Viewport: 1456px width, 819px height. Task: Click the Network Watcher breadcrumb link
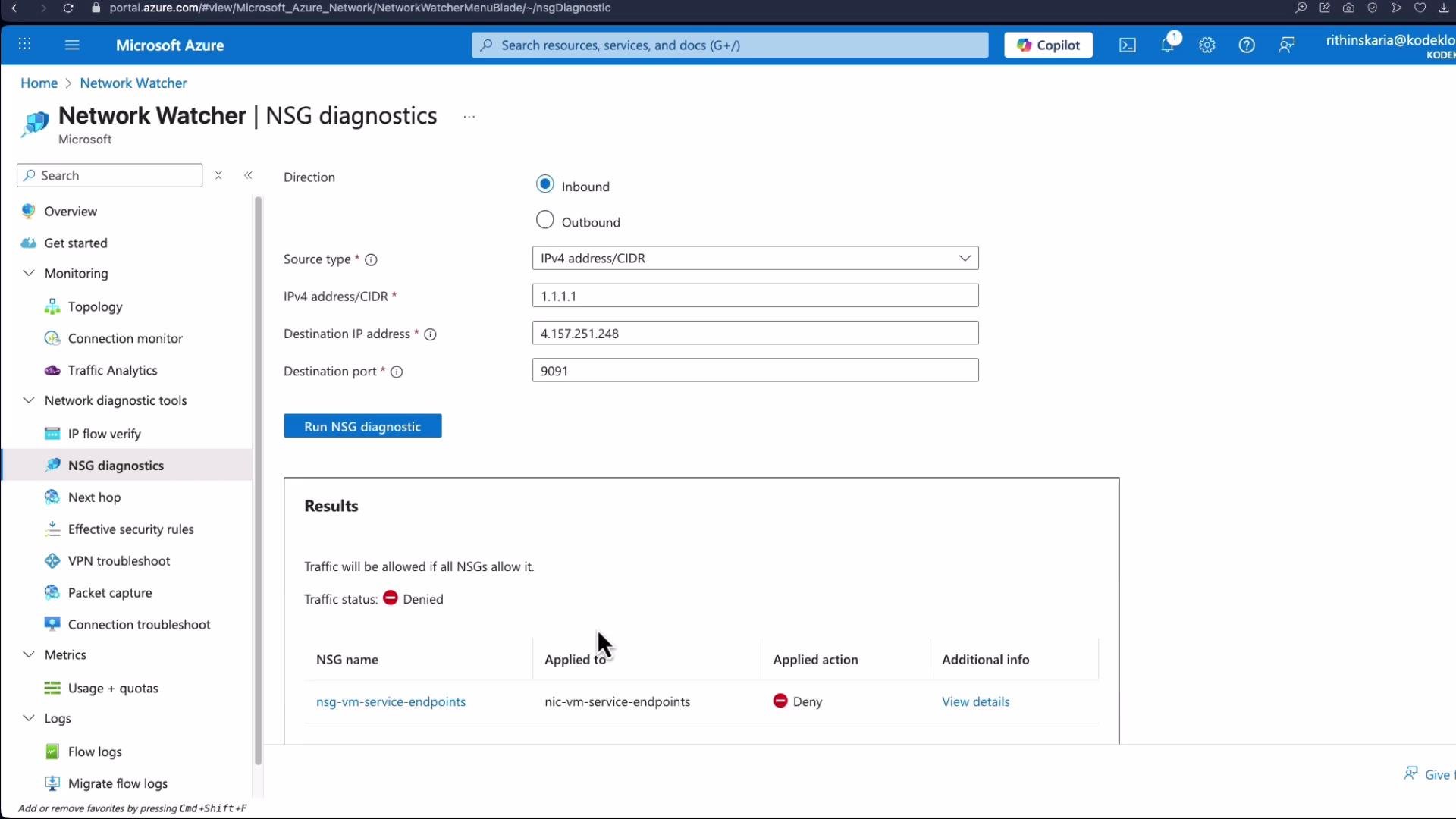(x=133, y=83)
